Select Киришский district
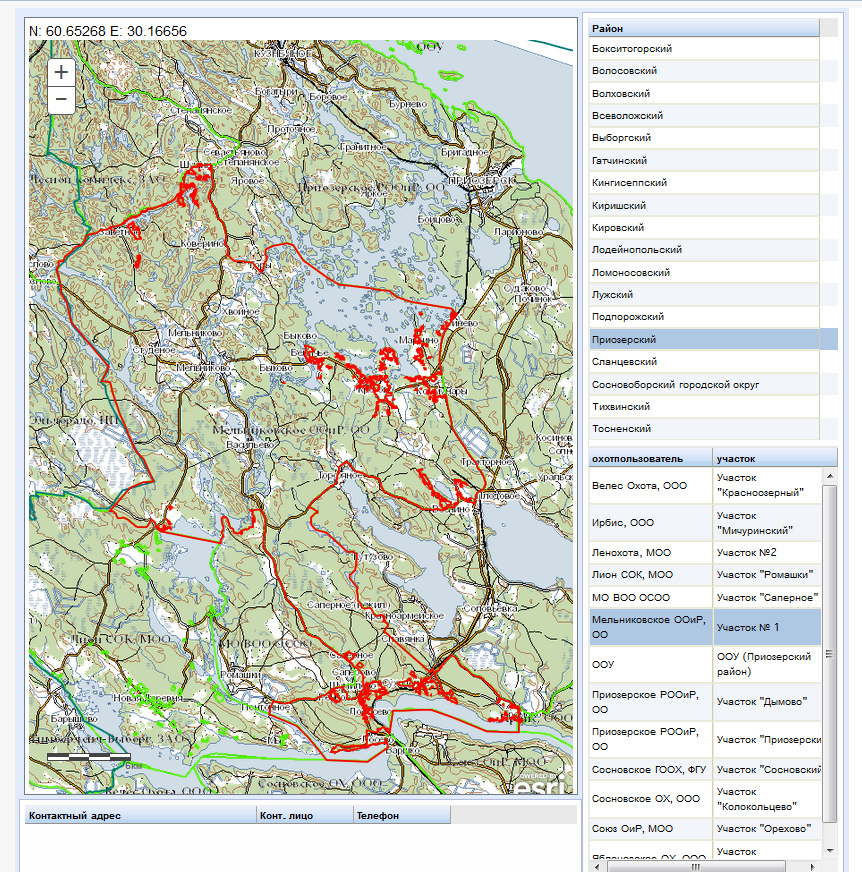Screen dimensions: 862x872 tap(704, 206)
